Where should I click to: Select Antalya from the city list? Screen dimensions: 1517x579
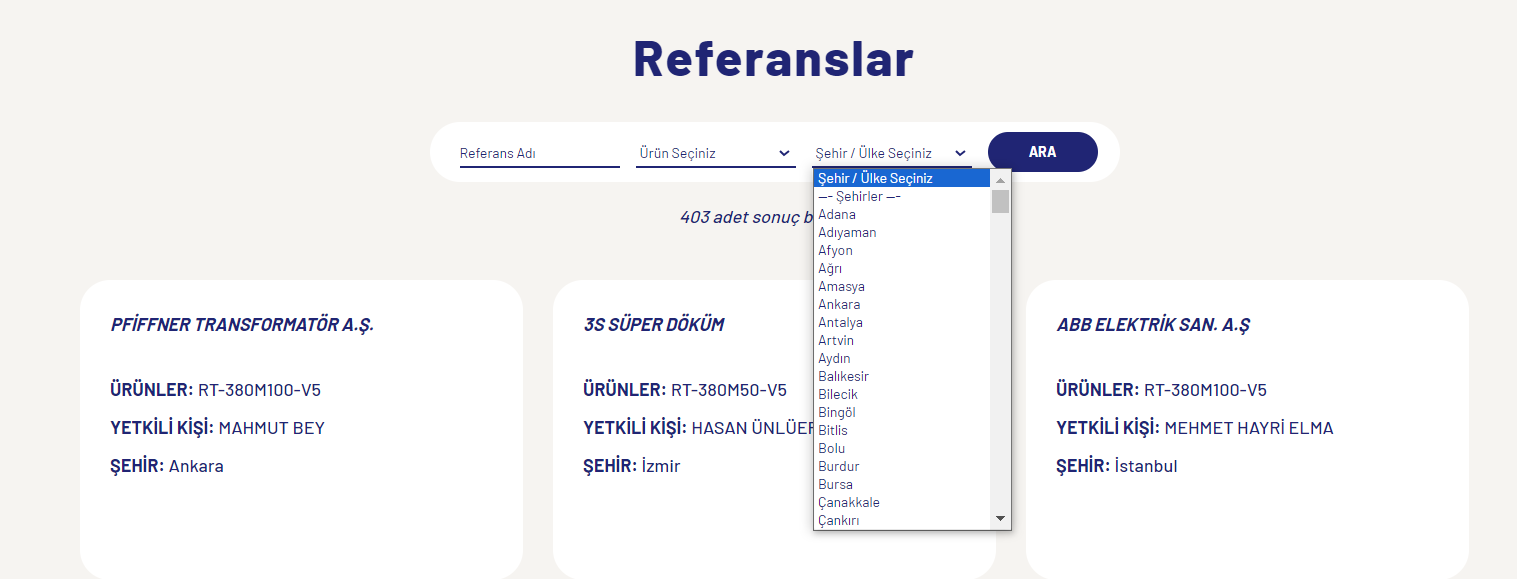902,322
